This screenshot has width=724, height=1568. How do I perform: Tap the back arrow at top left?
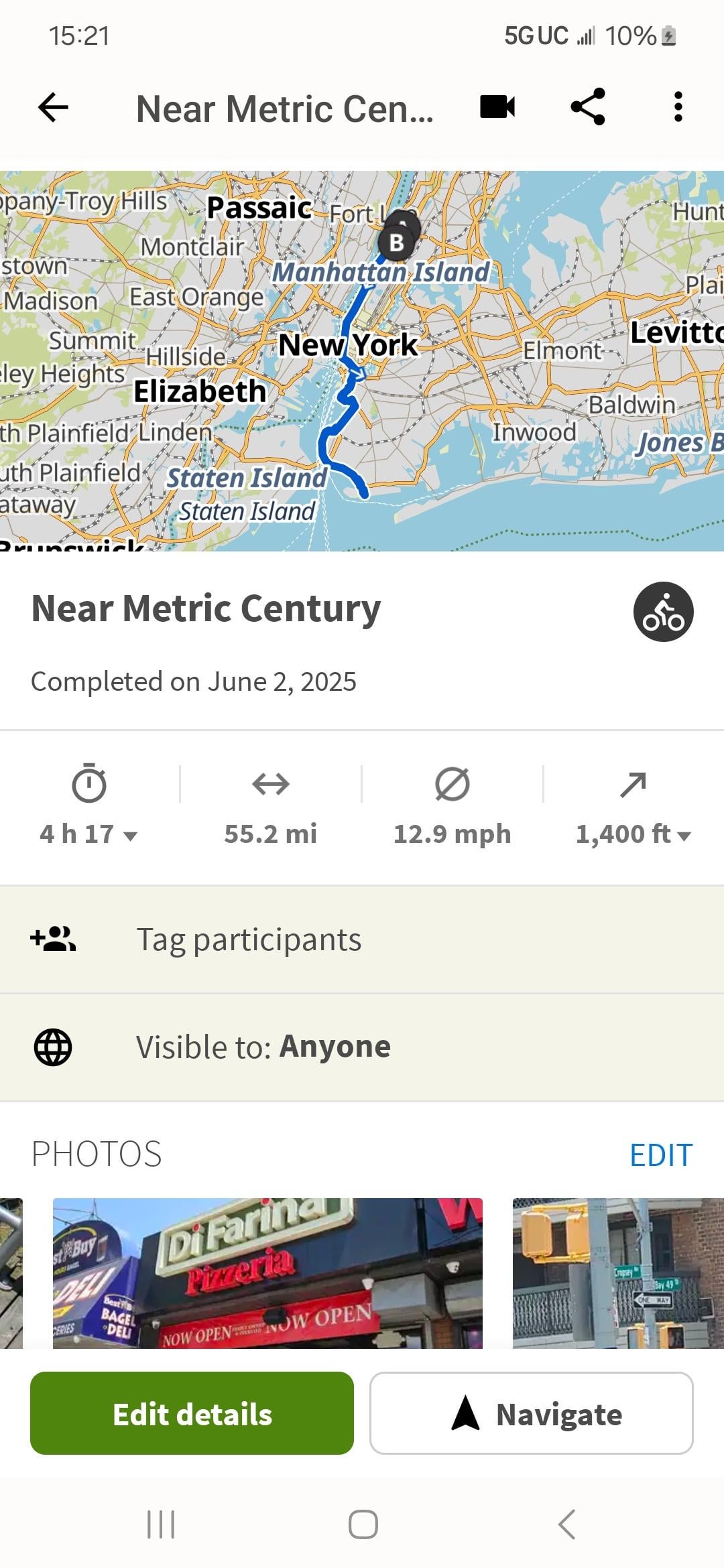[54, 107]
